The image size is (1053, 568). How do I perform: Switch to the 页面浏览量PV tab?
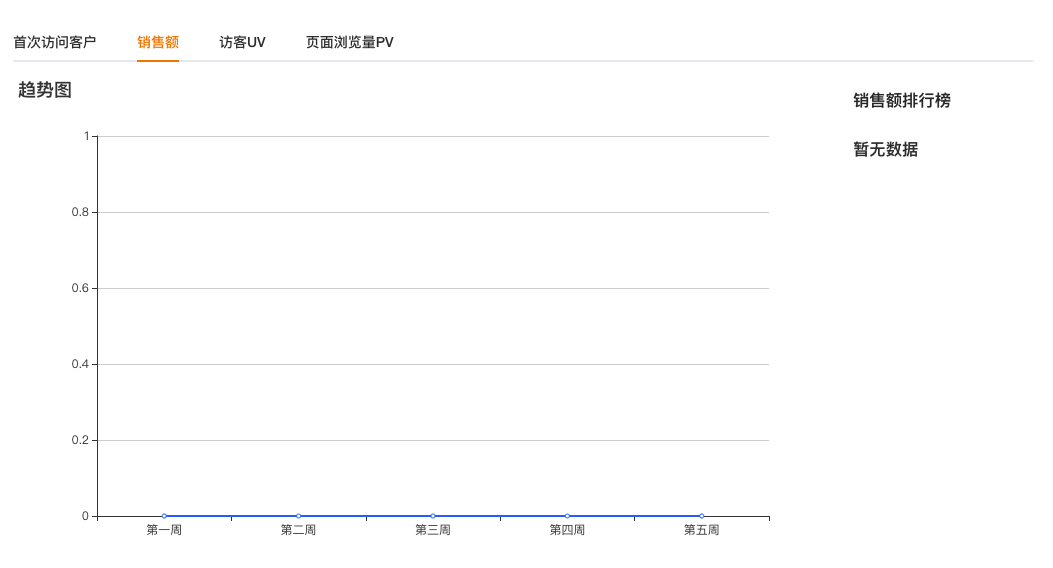point(350,42)
